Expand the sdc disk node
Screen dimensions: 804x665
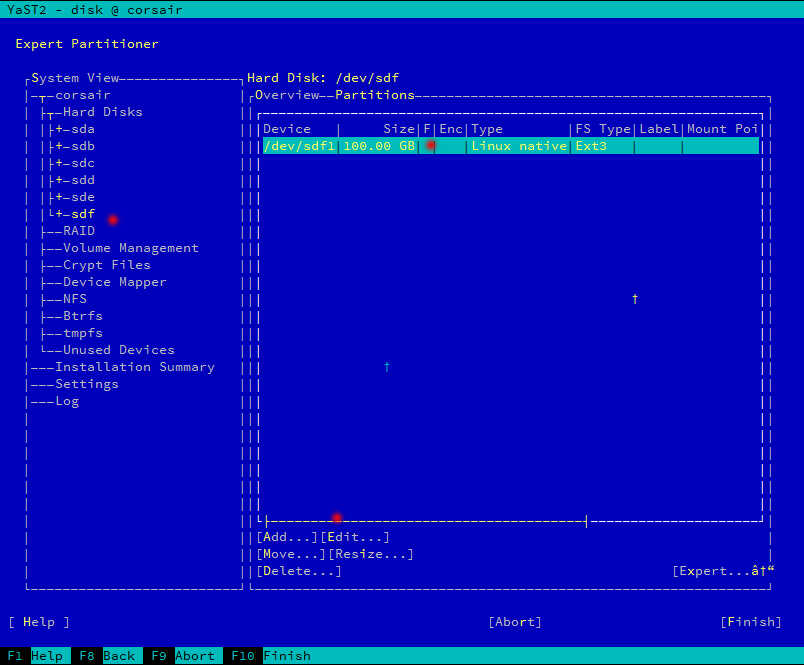coord(59,163)
